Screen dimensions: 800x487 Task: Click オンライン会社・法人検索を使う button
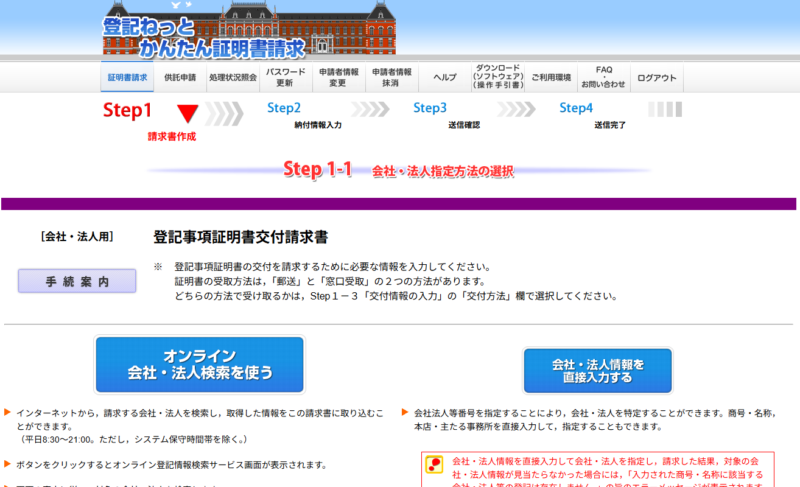(199, 365)
